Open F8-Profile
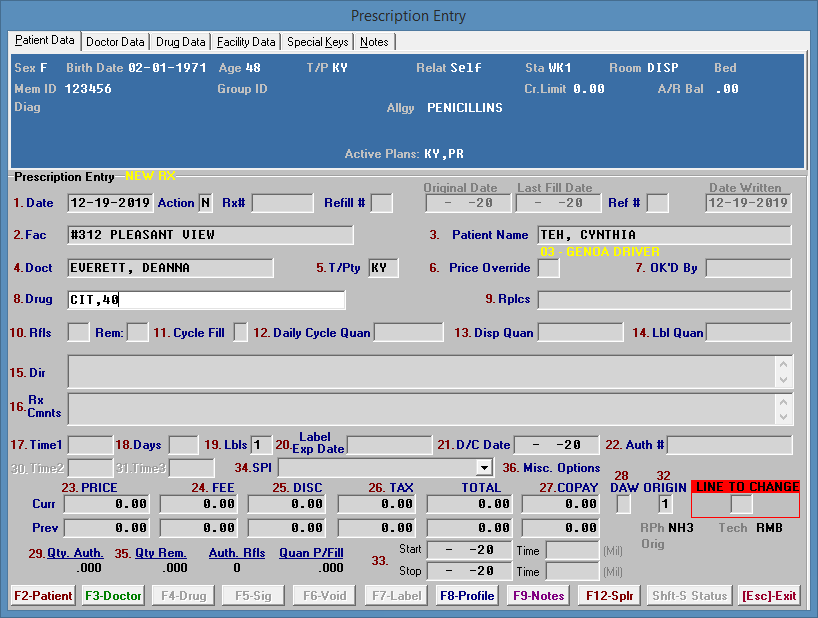Viewport: 818px width, 618px height. 467,596
